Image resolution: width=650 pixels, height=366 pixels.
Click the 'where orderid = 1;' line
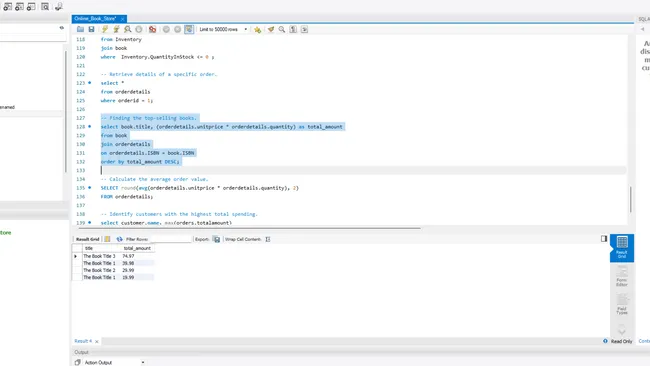click(x=127, y=100)
